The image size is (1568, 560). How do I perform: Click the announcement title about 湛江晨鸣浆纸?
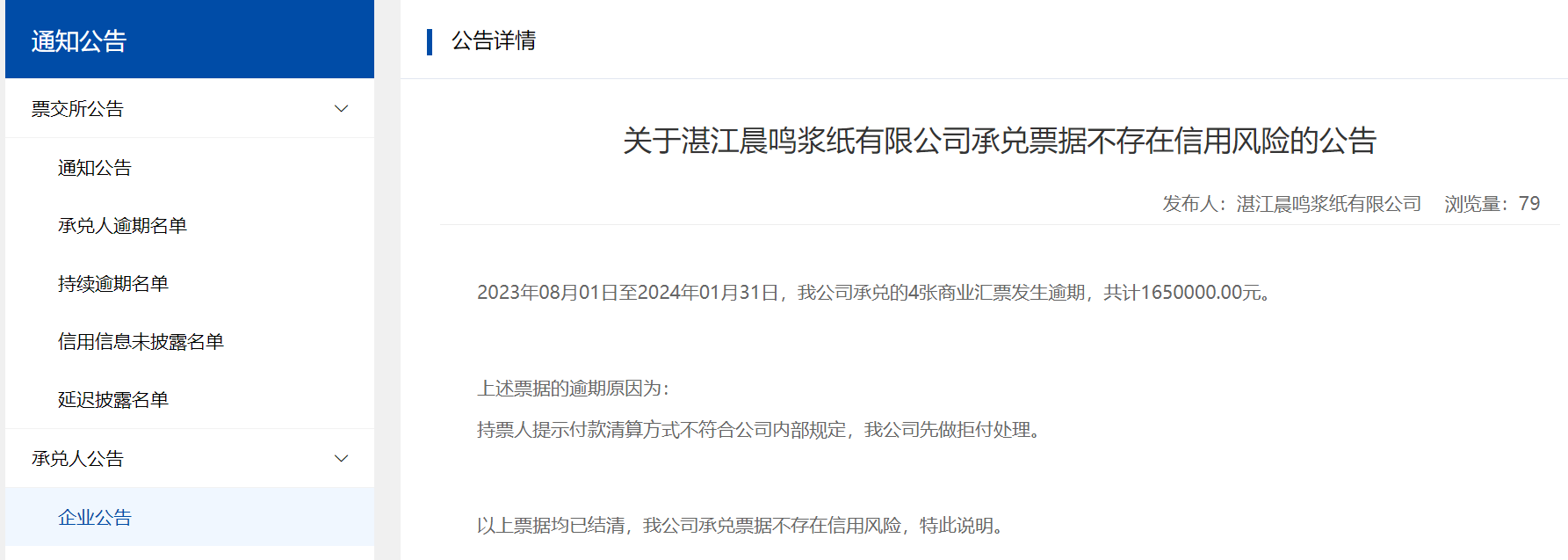(1000, 141)
